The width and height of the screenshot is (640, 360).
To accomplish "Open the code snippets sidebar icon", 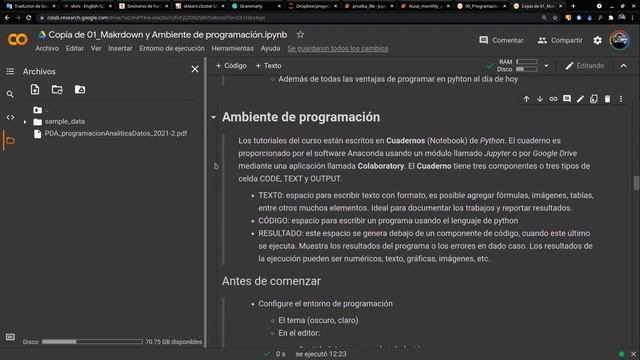I will click(x=10, y=118).
